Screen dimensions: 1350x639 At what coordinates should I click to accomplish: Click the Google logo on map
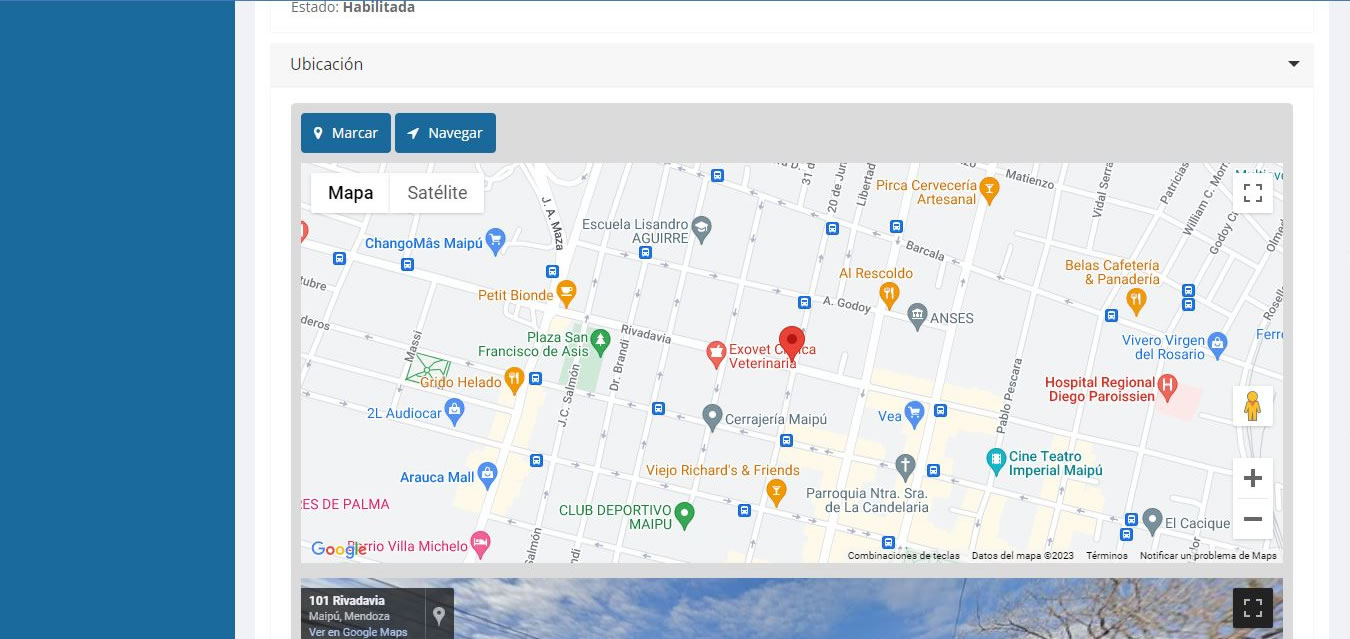[x=338, y=549]
